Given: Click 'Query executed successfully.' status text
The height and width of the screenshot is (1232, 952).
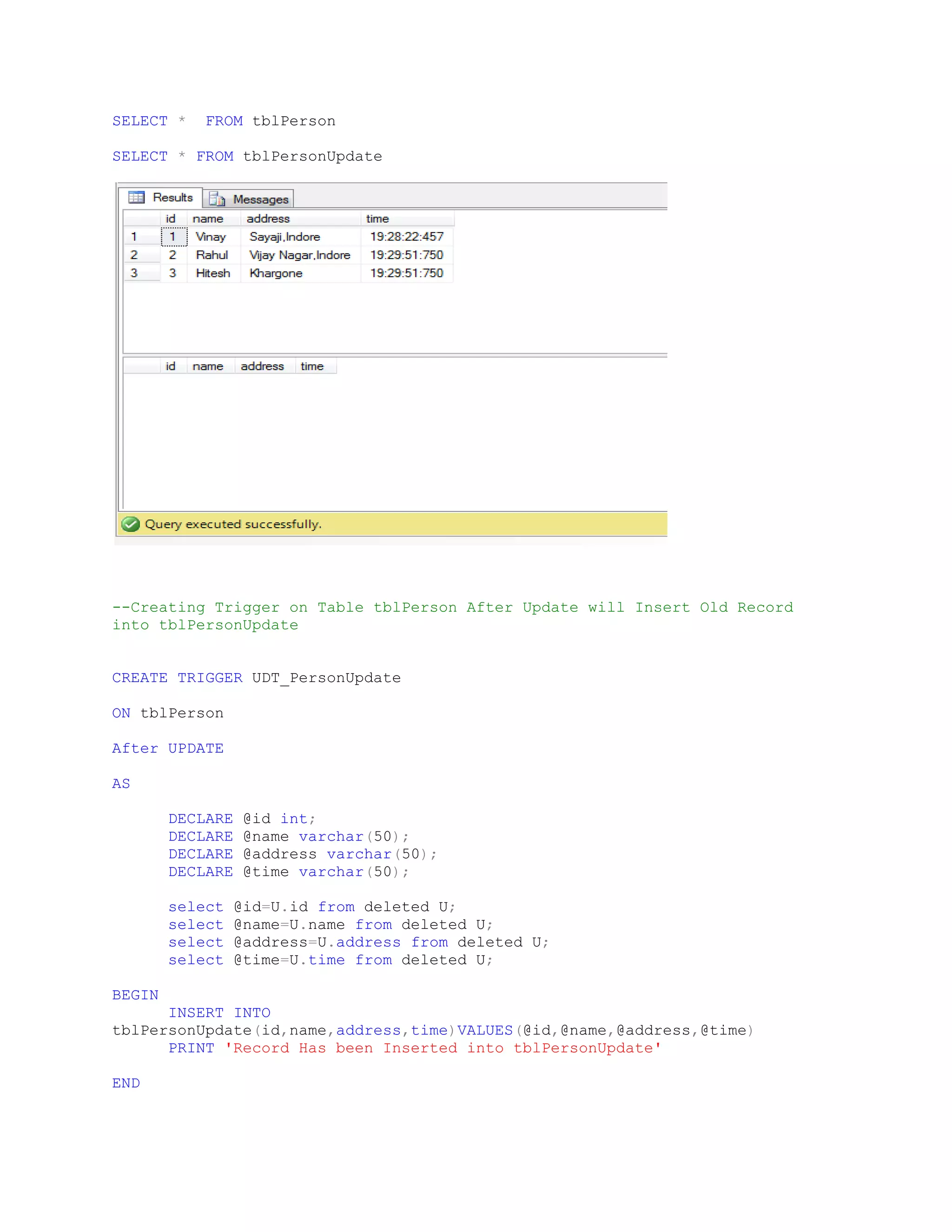Looking at the screenshot, I should click(233, 524).
